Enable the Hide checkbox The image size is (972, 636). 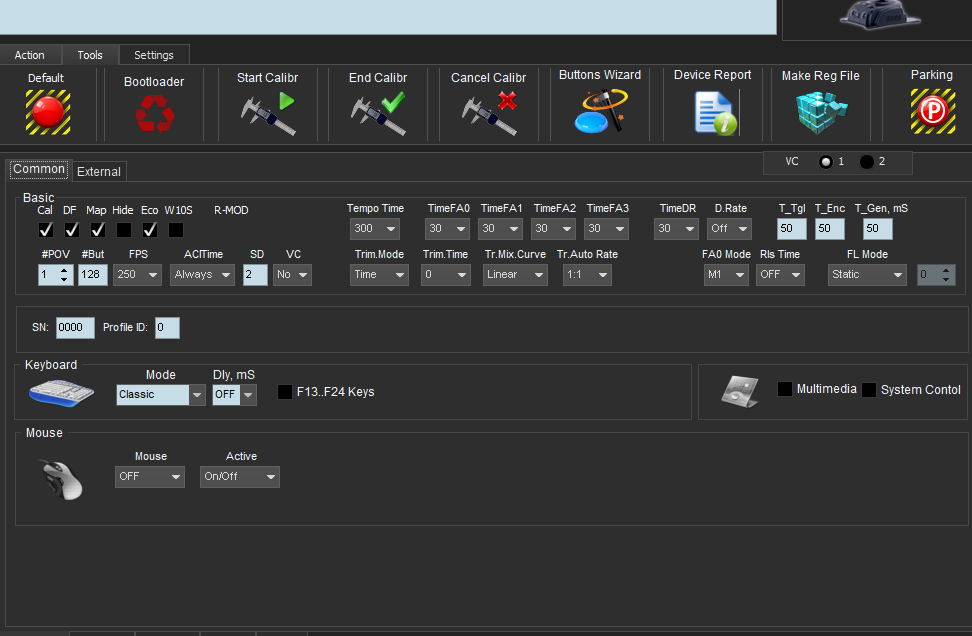(x=124, y=230)
